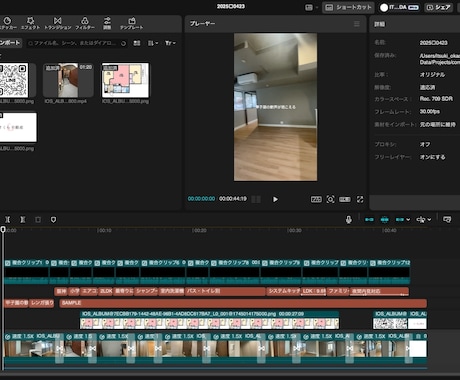Screen dimensions: 460x380
Task: Select the エアコン text clip
Action: click(88, 291)
